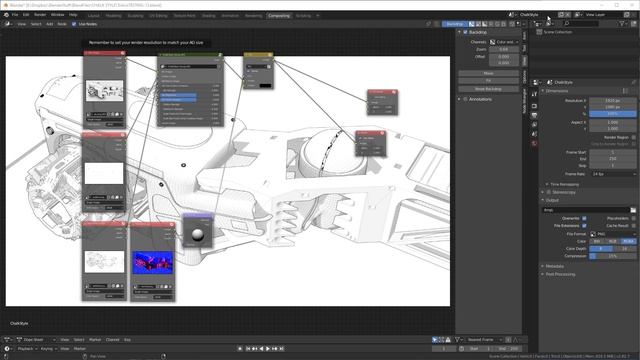Screen dimensions: 640x360
Task: Add a new workspace with plus icon
Action: tap(318, 16)
